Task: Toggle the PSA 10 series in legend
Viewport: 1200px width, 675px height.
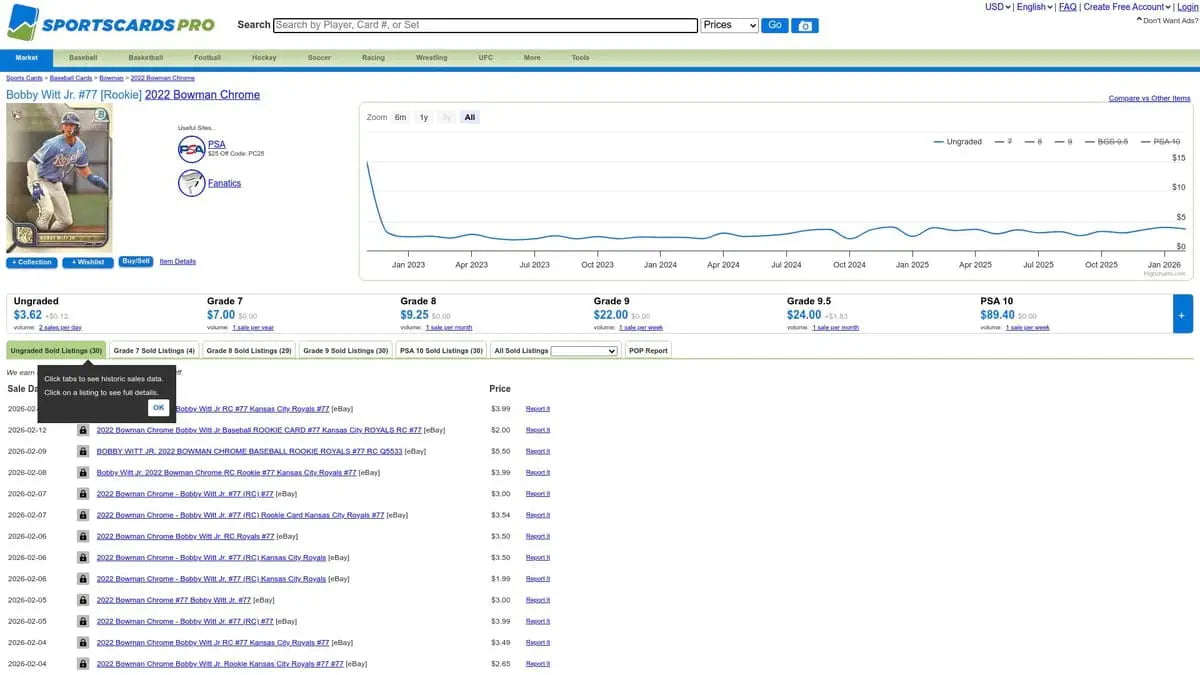Action: click(1160, 142)
